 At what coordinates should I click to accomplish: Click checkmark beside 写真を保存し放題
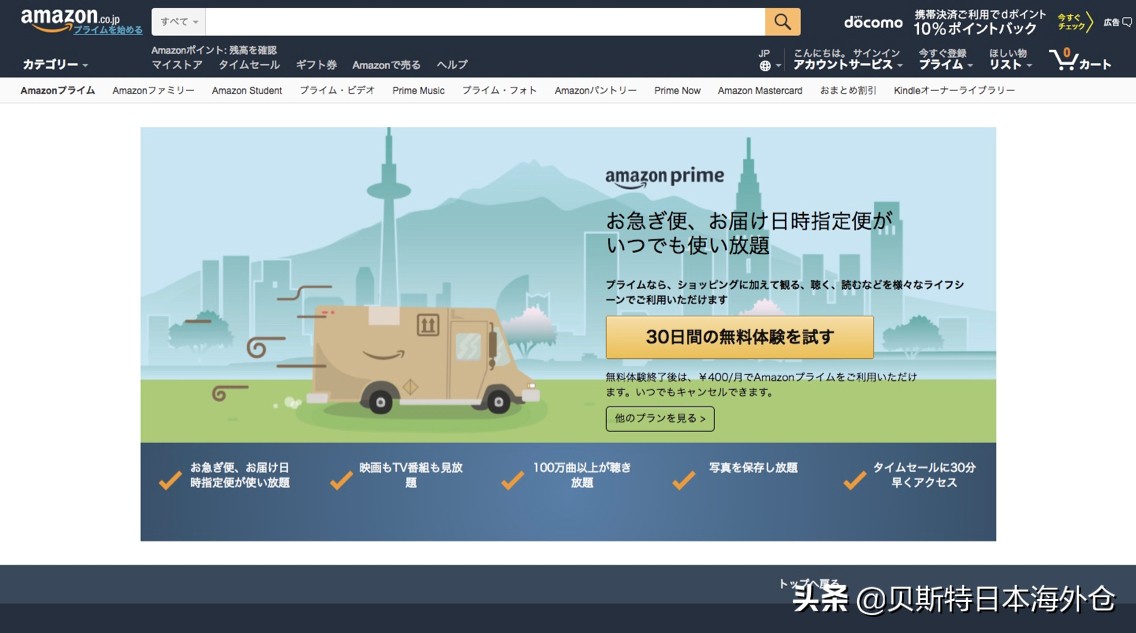pos(683,479)
